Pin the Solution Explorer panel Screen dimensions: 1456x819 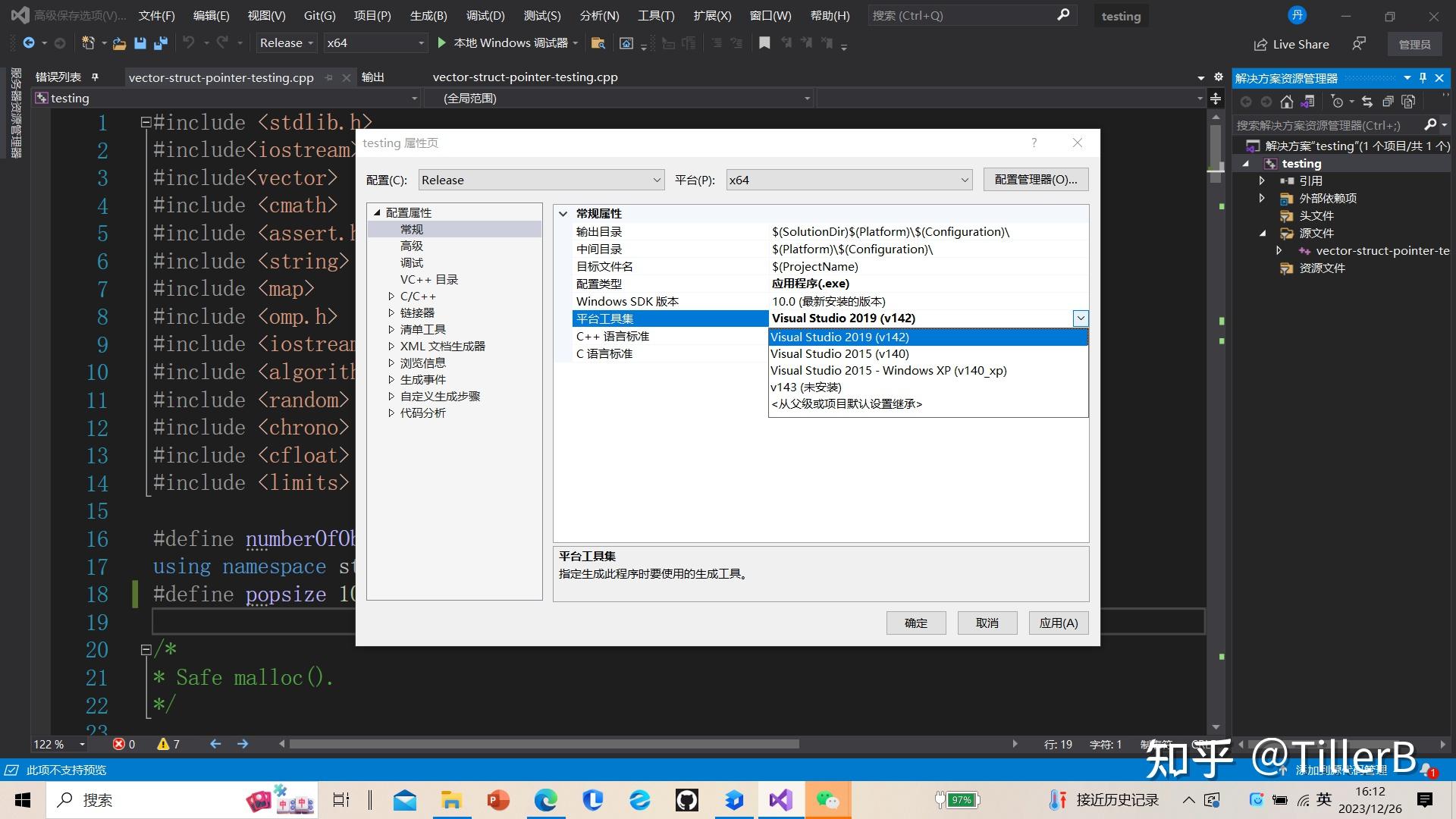coord(1423,78)
